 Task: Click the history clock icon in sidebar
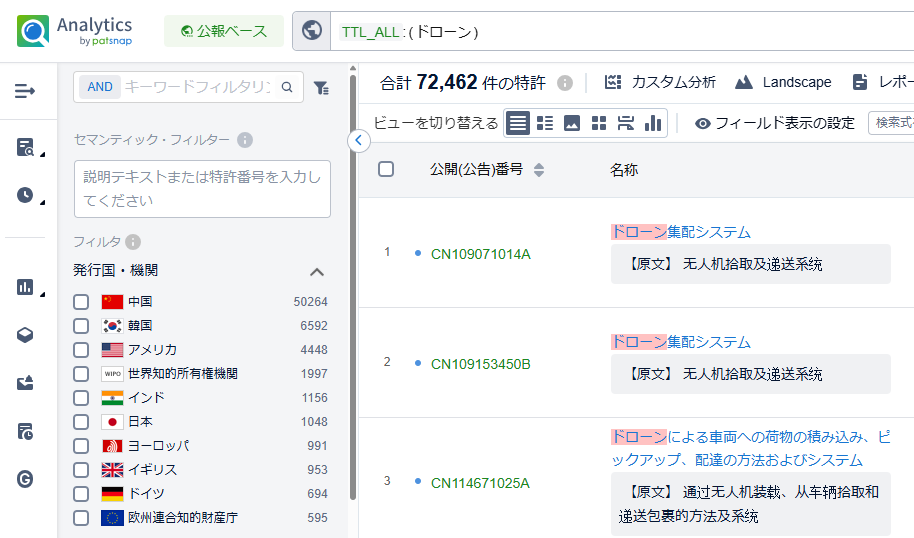click(26, 195)
